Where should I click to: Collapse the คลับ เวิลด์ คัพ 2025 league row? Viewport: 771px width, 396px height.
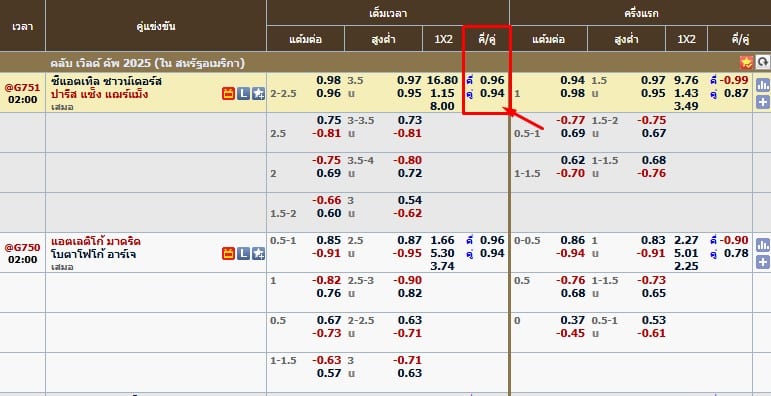(386, 62)
